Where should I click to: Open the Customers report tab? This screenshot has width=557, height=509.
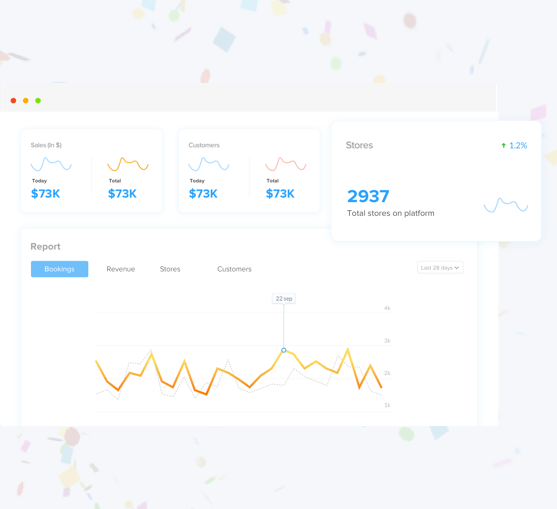(x=234, y=269)
